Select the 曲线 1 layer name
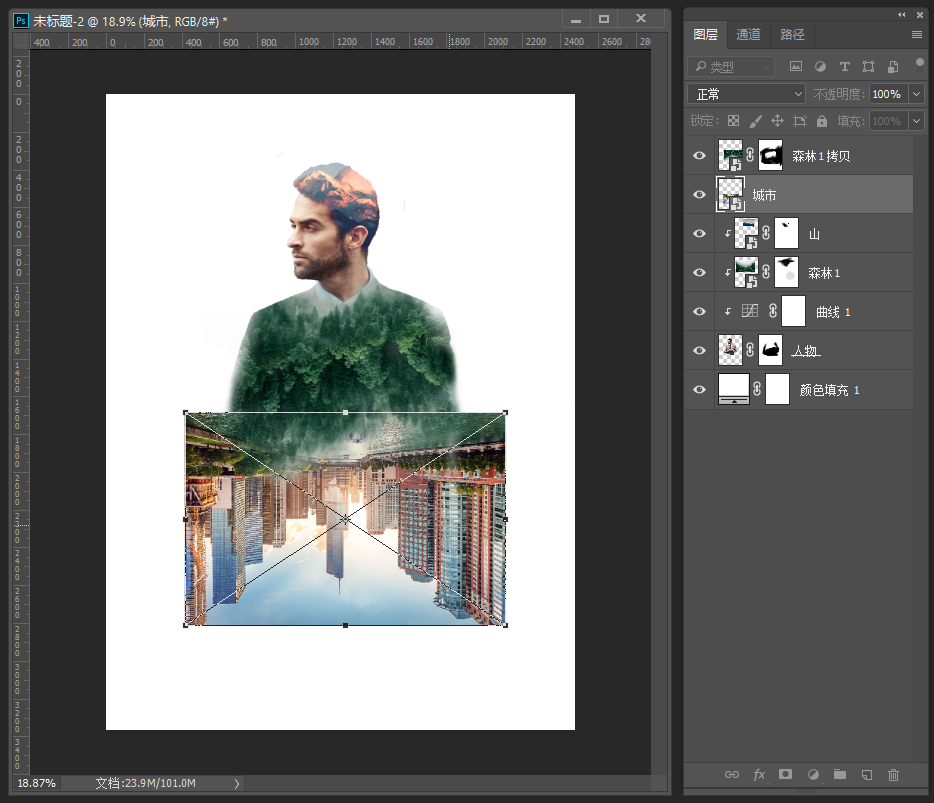 pos(833,312)
